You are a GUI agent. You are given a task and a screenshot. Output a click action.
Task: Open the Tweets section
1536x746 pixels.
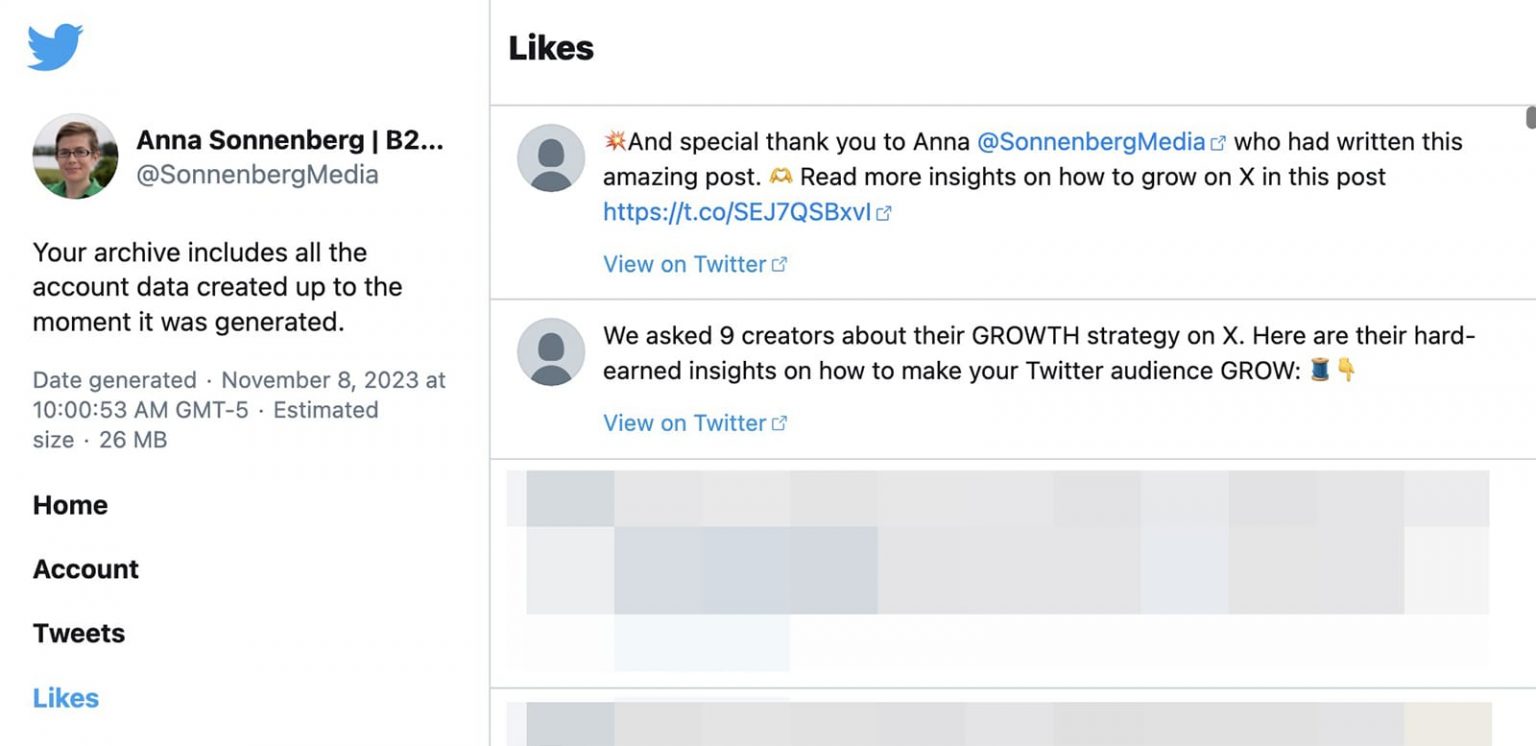point(78,633)
